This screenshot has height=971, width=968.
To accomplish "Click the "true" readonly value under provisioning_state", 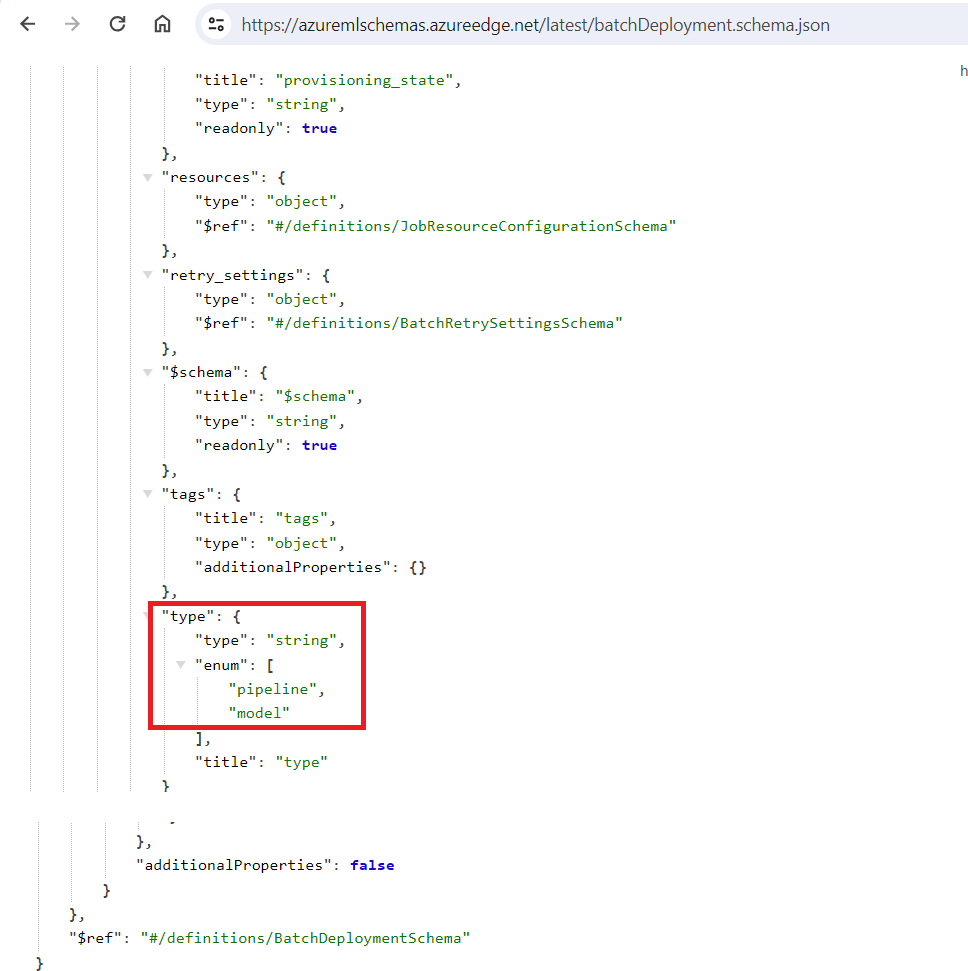I will tap(319, 128).
